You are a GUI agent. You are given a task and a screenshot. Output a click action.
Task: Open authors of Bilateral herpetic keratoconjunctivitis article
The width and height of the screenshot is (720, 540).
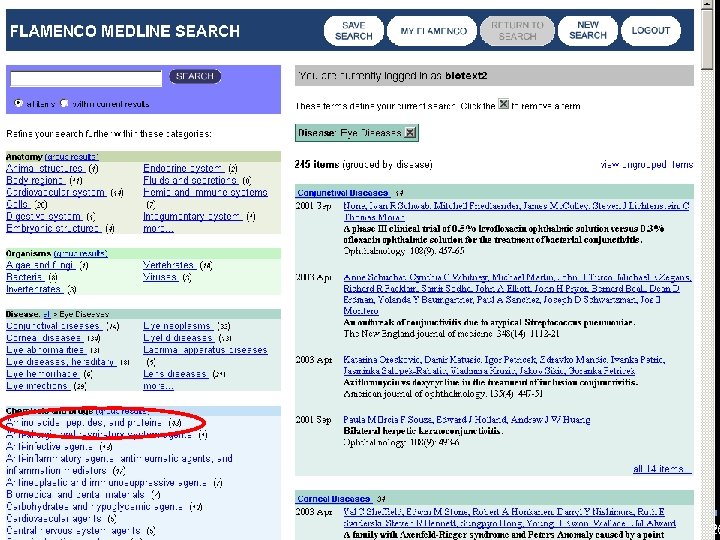pos(467,419)
